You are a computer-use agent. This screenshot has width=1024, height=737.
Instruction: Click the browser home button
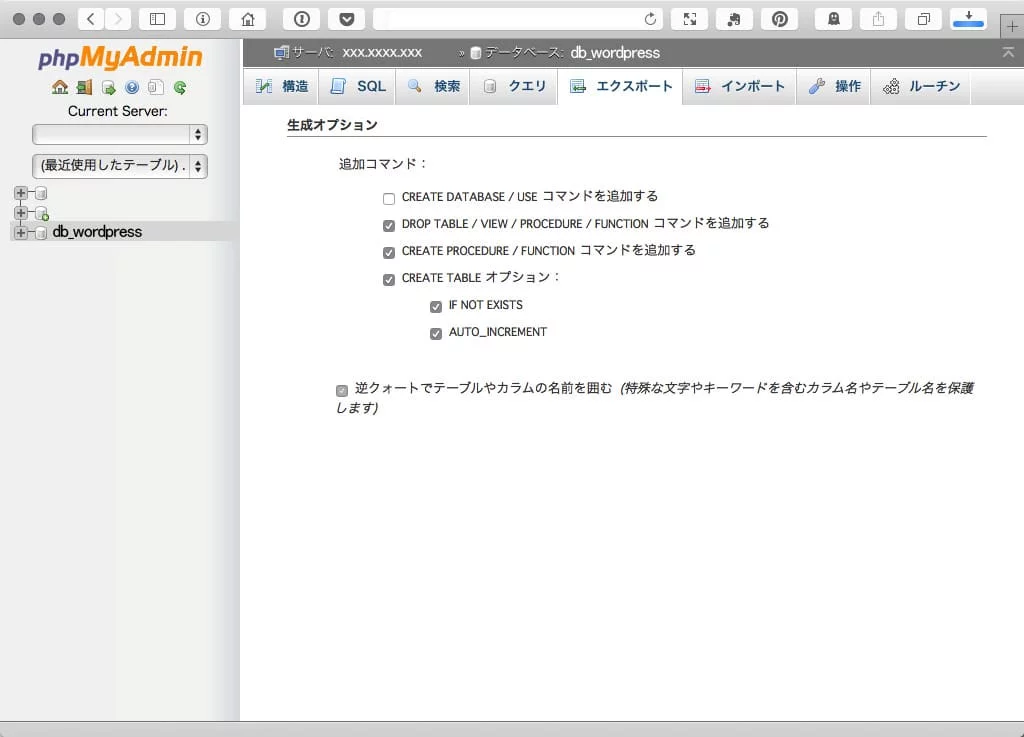click(x=248, y=19)
